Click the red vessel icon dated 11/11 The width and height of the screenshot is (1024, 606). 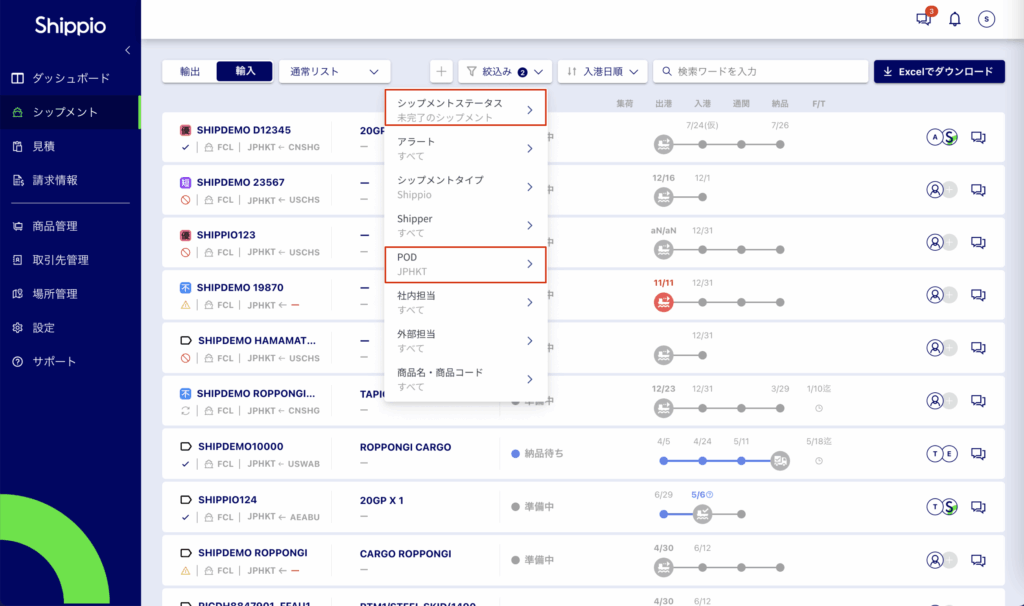click(663, 301)
